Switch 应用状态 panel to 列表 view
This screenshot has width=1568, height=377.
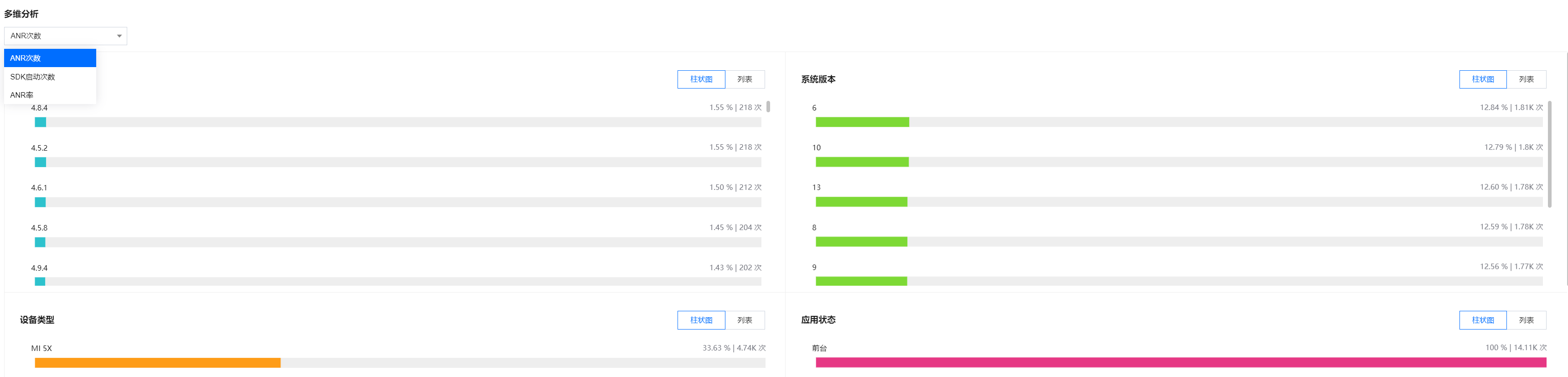pos(1526,320)
